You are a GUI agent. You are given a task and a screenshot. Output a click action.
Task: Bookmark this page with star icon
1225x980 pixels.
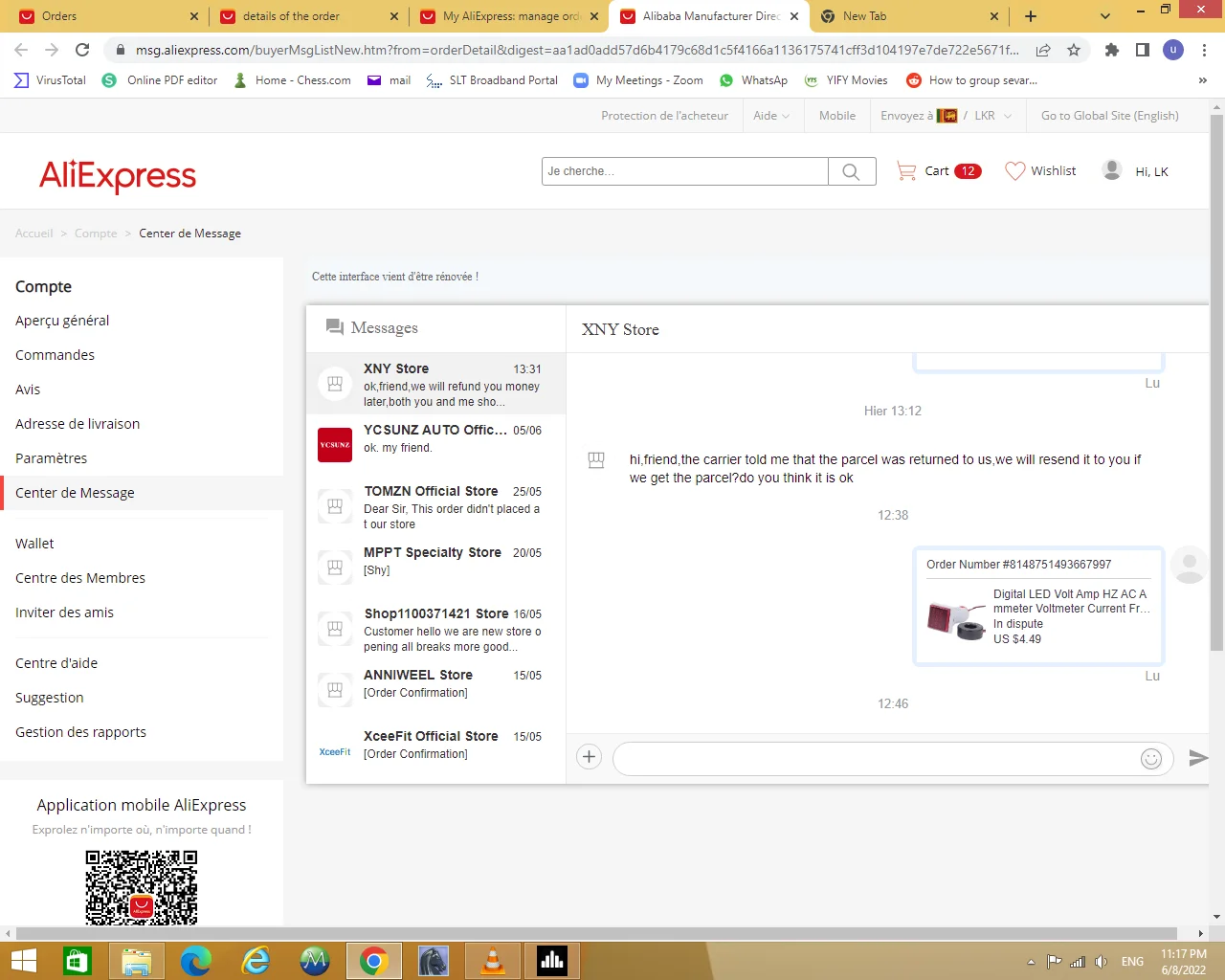tap(1074, 50)
